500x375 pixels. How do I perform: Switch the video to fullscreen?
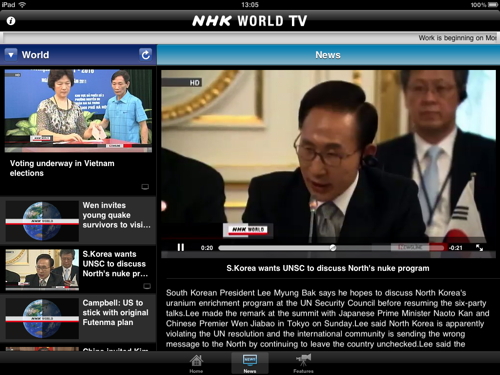point(479,248)
